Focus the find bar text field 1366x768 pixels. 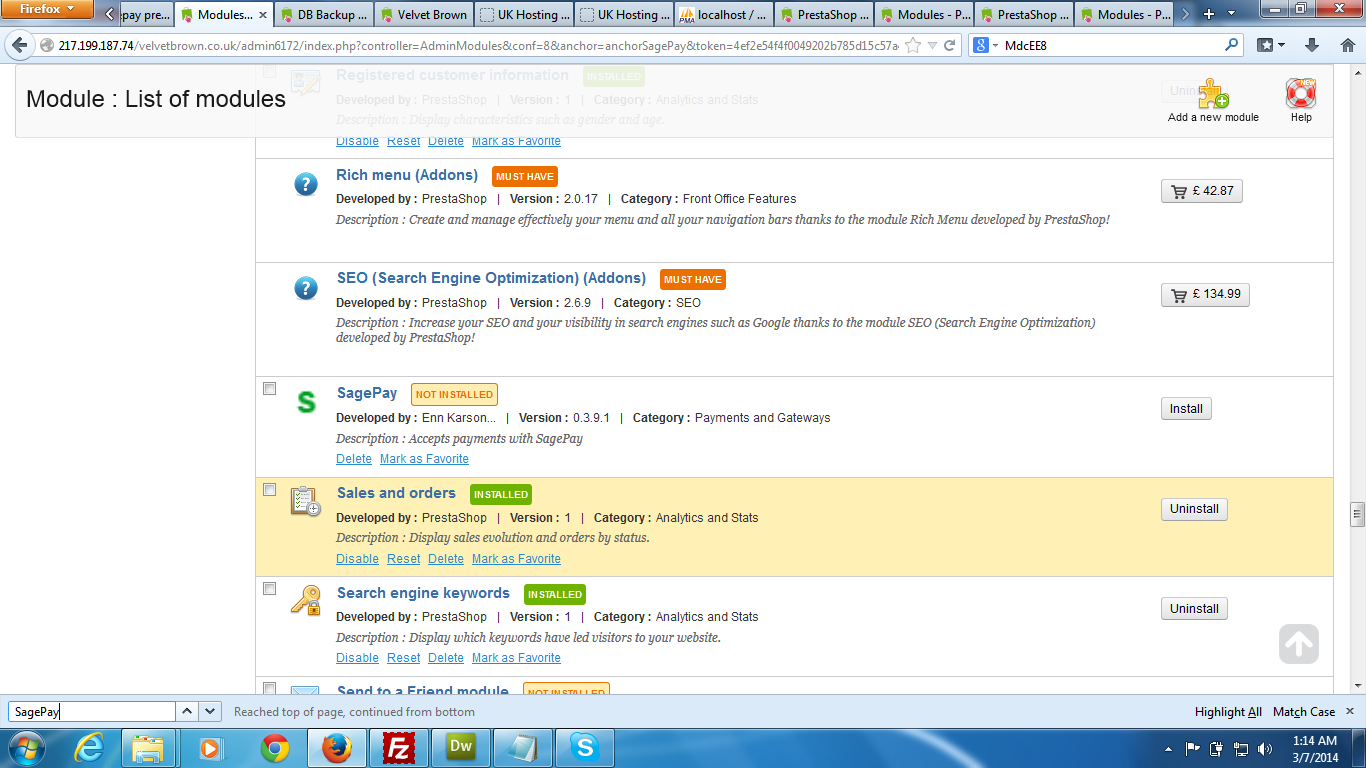click(92, 712)
